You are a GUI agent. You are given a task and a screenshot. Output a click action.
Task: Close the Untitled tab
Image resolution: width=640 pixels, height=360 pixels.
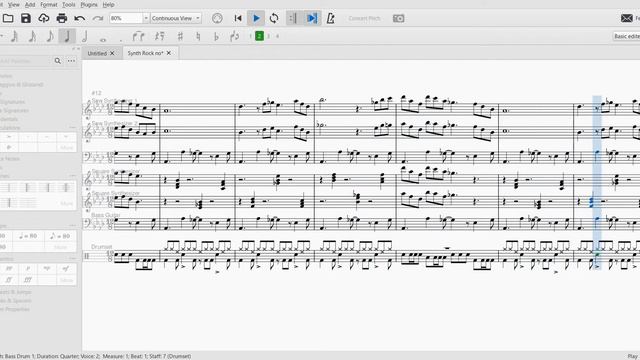[112, 53]
